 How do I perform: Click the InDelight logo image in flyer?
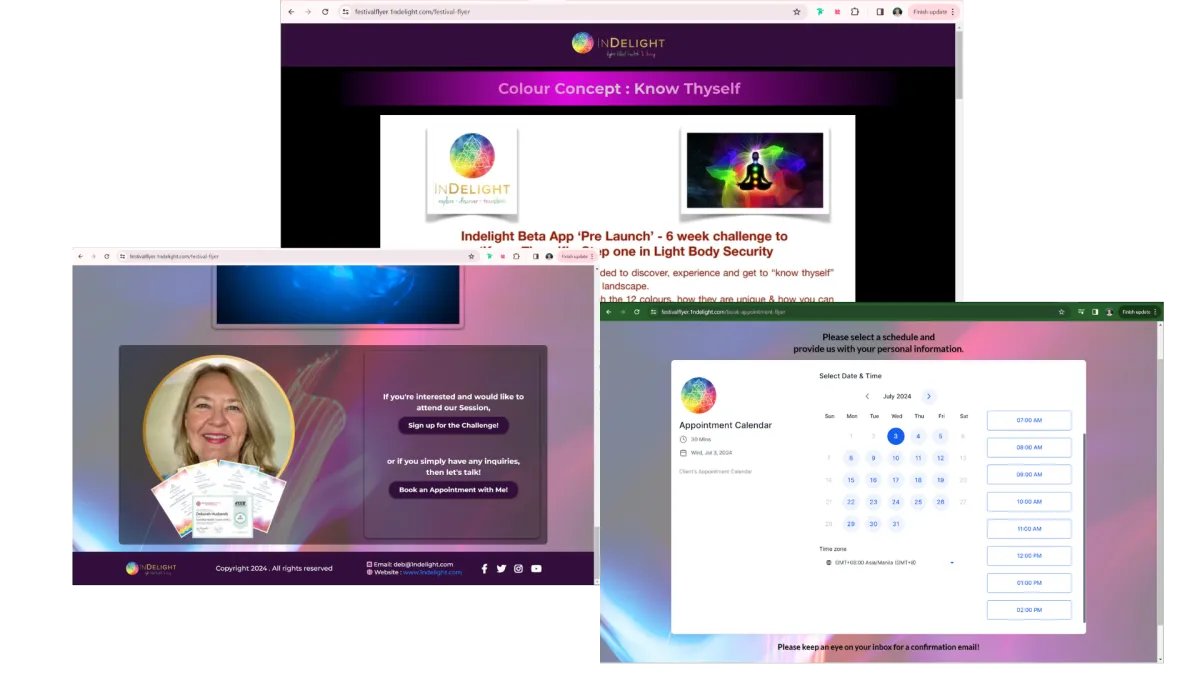pyautogui.click(x=472, y=170)
